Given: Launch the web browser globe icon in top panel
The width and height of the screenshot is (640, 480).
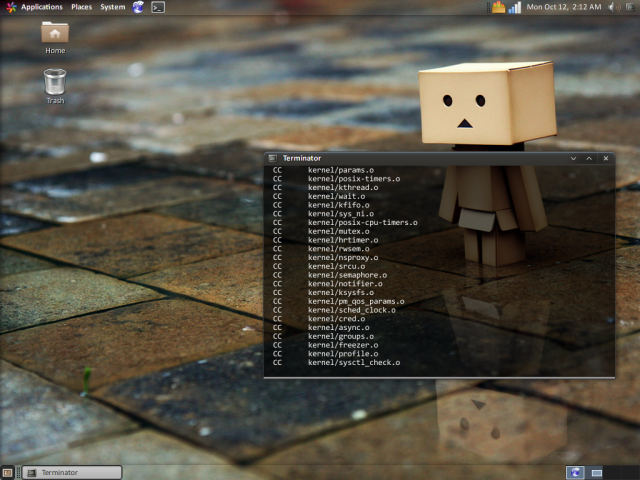Looking at the screenshot, I should click(138, 7).
